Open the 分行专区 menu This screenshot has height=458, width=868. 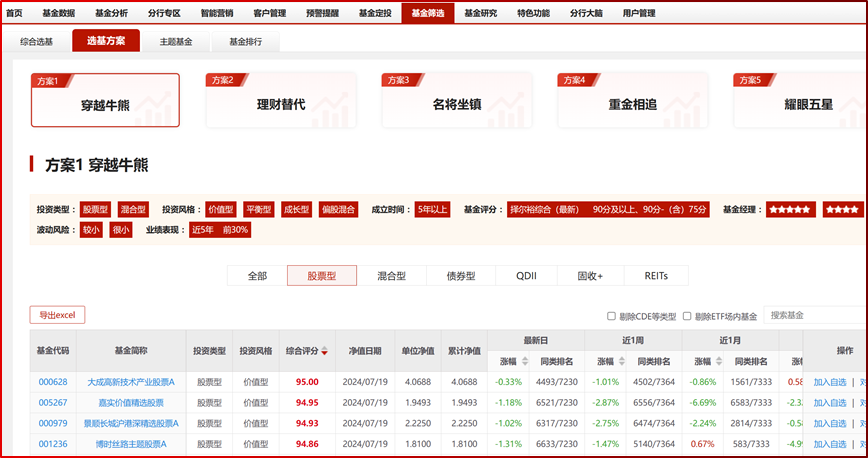point(164,13)
